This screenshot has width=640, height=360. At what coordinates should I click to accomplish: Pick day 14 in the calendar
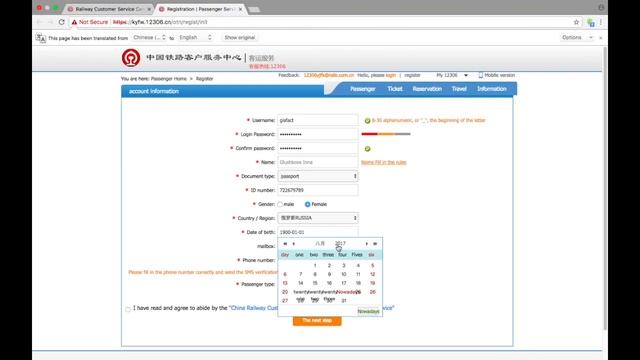pyautogui.click(x=300, y=283)
